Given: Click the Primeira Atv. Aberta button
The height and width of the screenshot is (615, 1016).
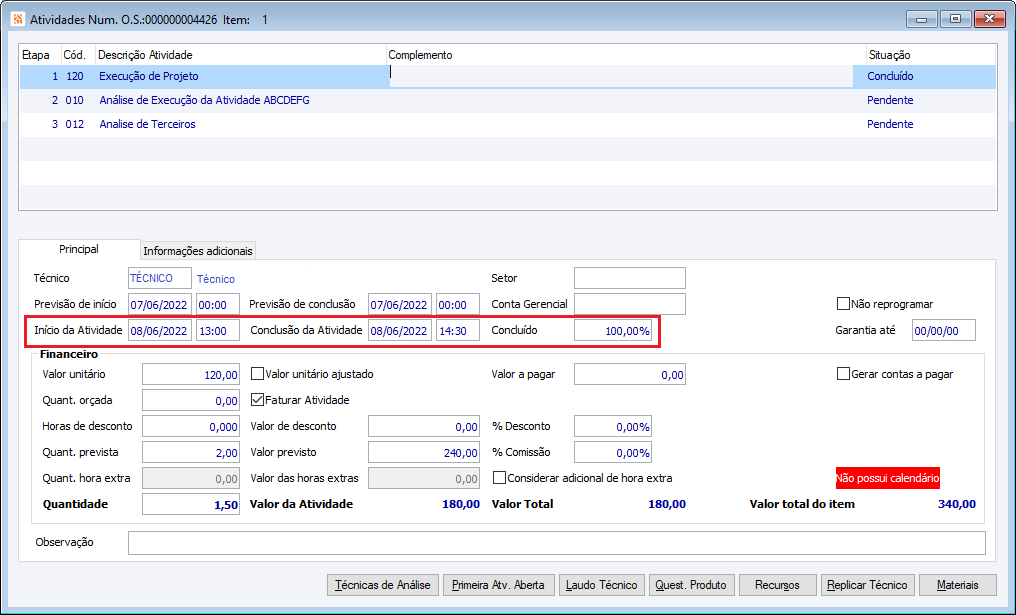Looking at the screenshot, I should (498, 585).
